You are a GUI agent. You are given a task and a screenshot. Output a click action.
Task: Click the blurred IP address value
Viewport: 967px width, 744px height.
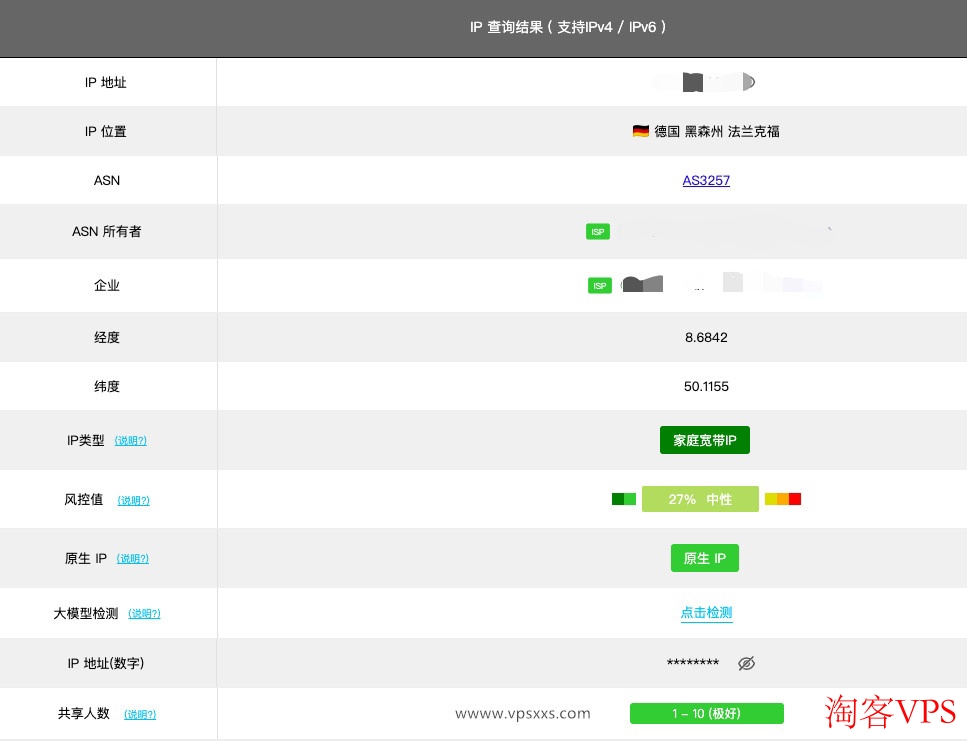point(706,82)
